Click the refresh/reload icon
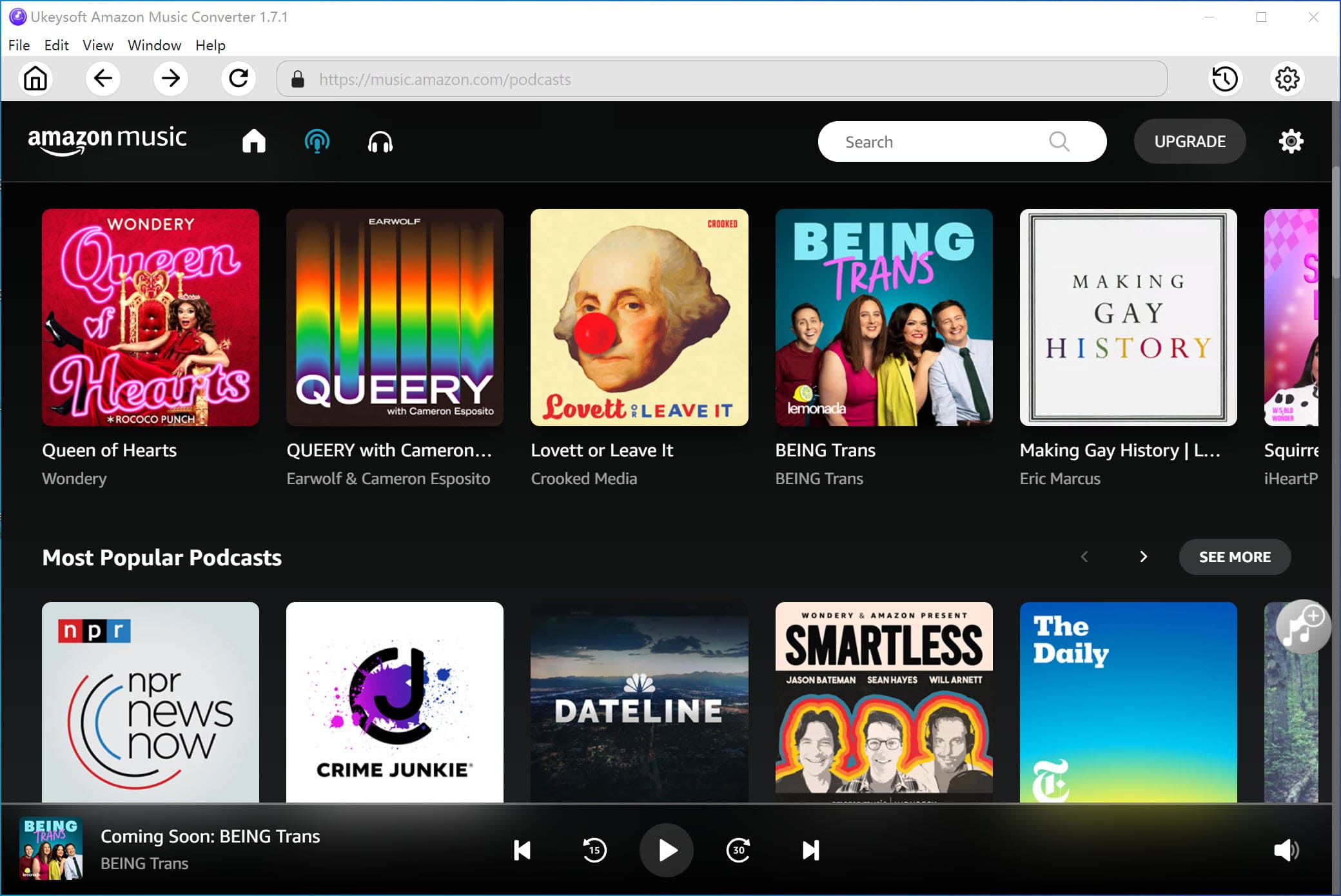Viewport: 1341px width, 896px height. point(237,79)
